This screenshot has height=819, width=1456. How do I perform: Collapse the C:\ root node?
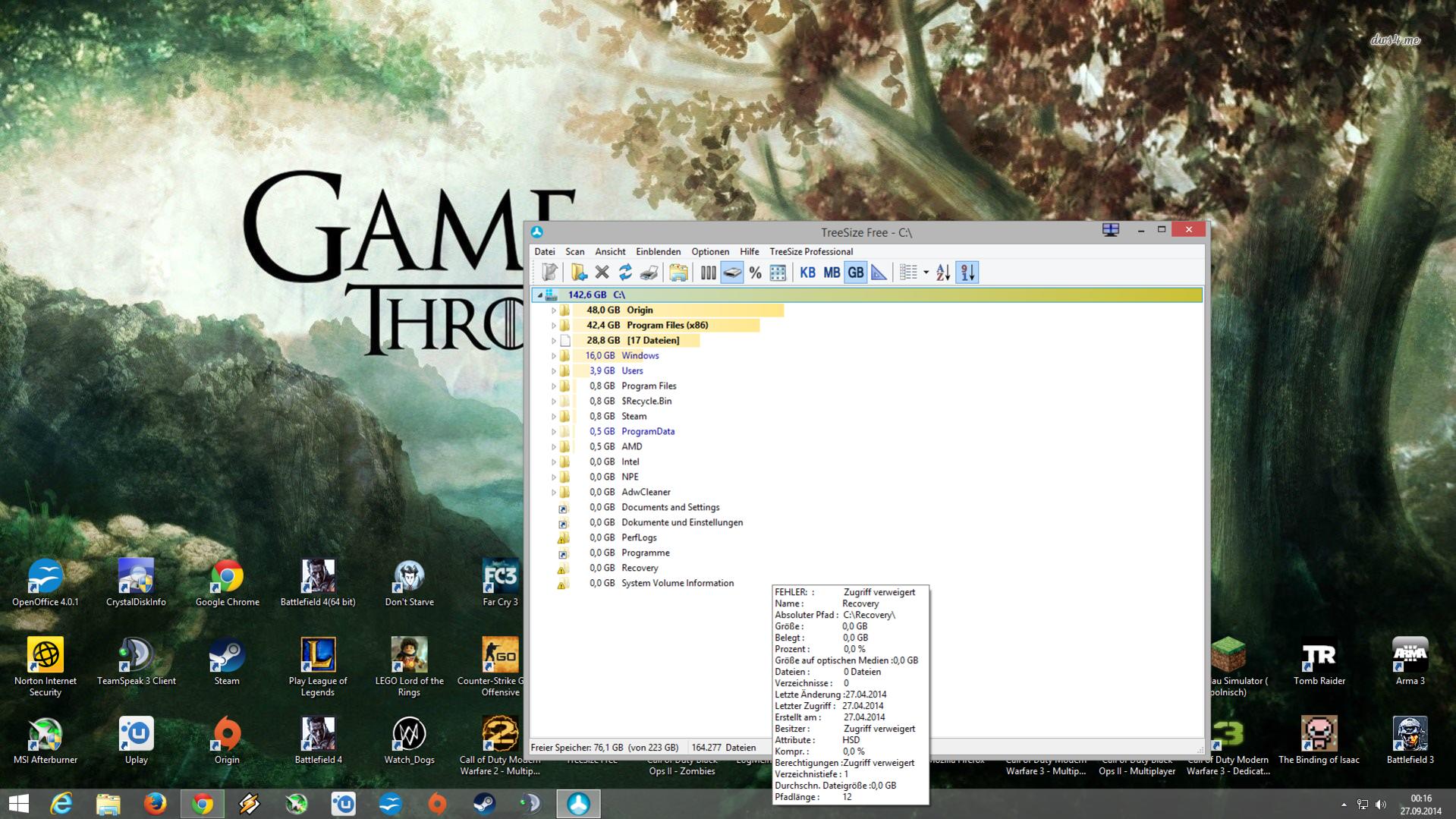(x=540, y=295)
